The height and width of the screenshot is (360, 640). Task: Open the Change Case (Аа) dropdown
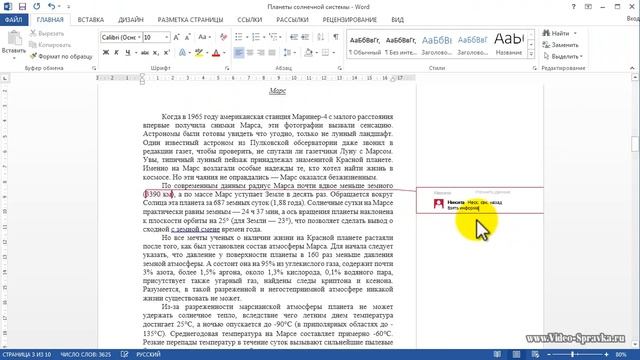pos(204,37)
